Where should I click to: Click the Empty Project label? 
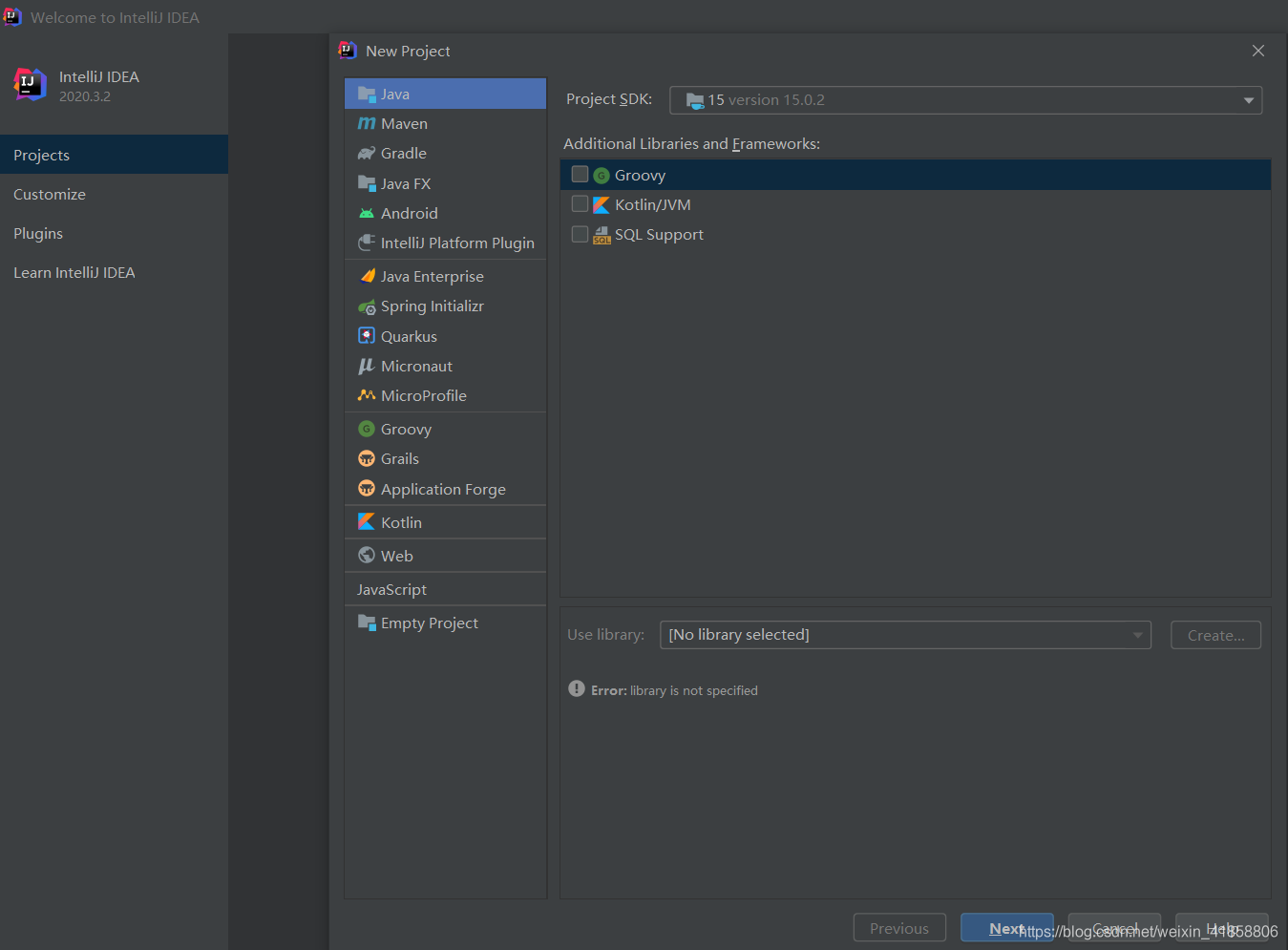[430, 623]
